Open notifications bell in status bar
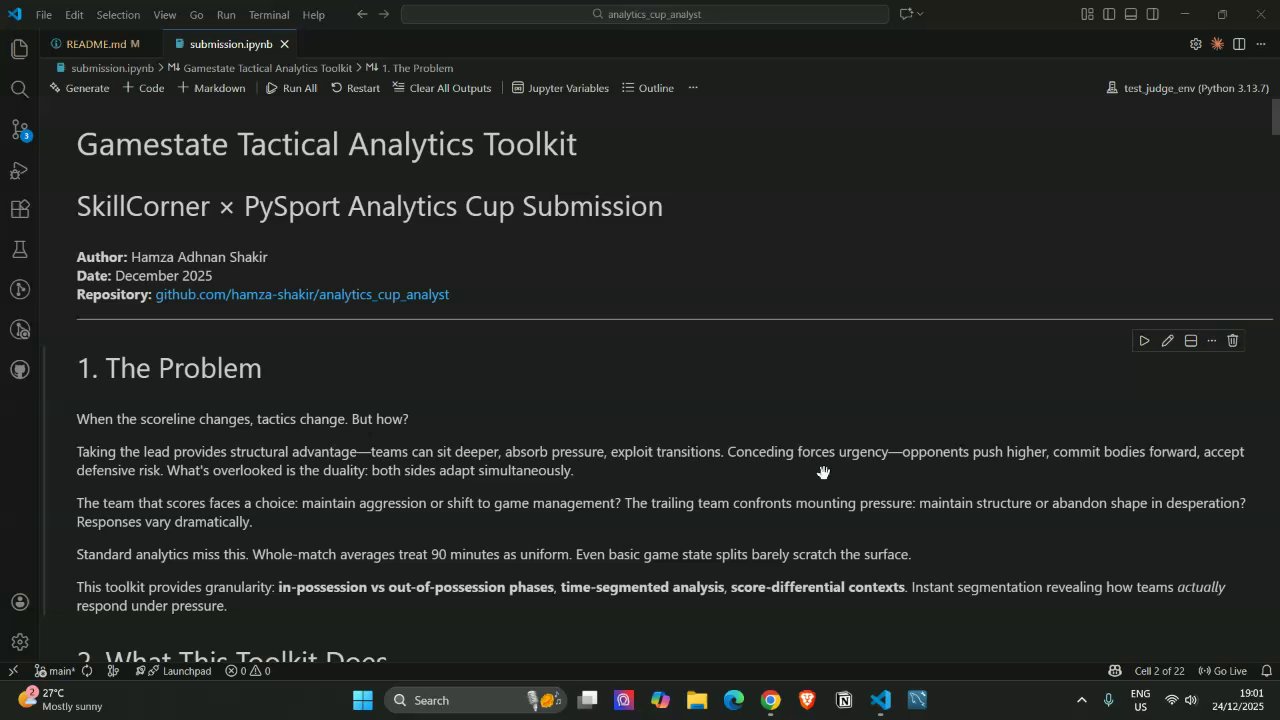This screenshot has height=720, width=1280. pos(1266,671)
